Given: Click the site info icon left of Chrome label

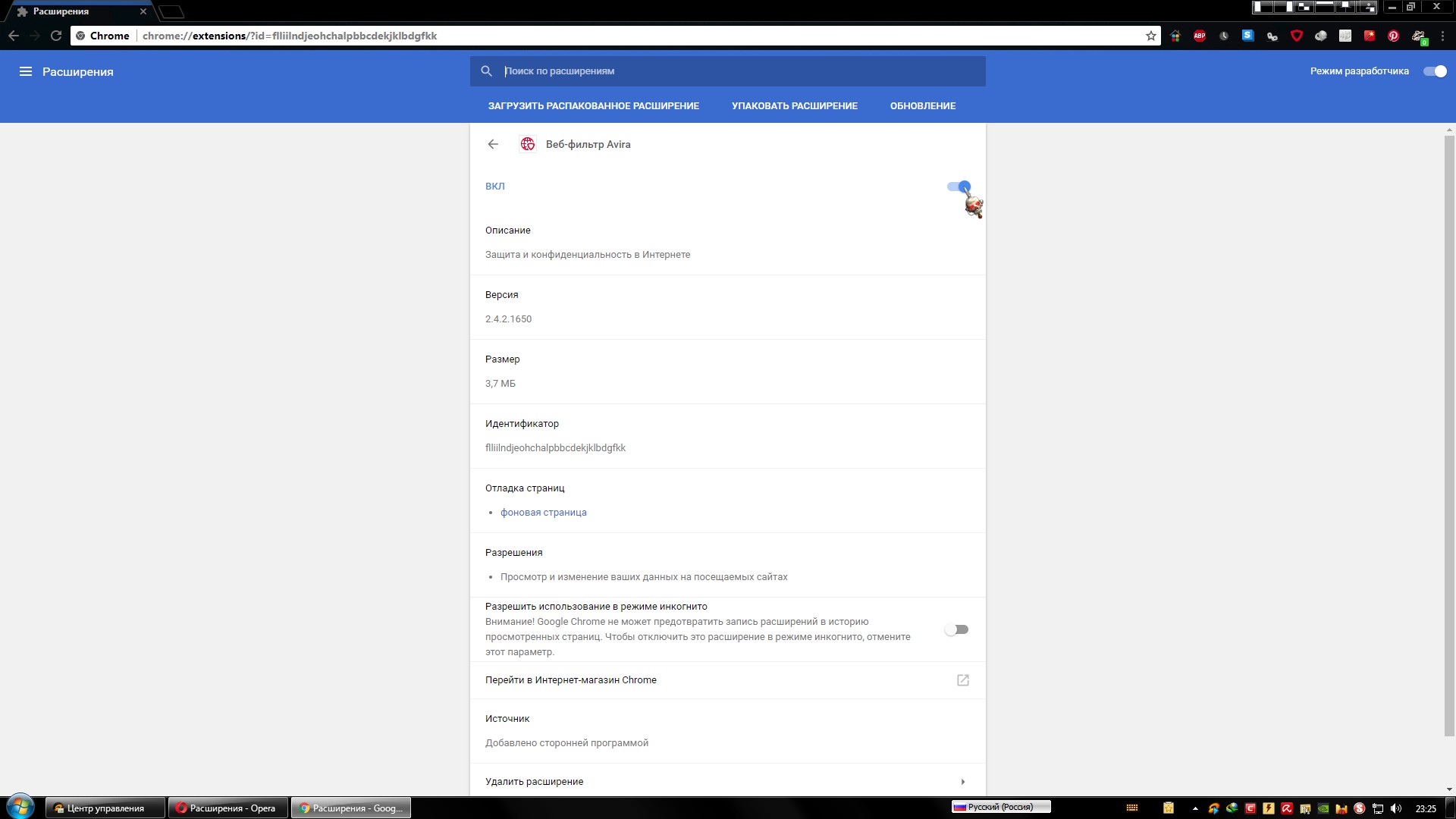Looking at the screenshot, I should (80, 36).
